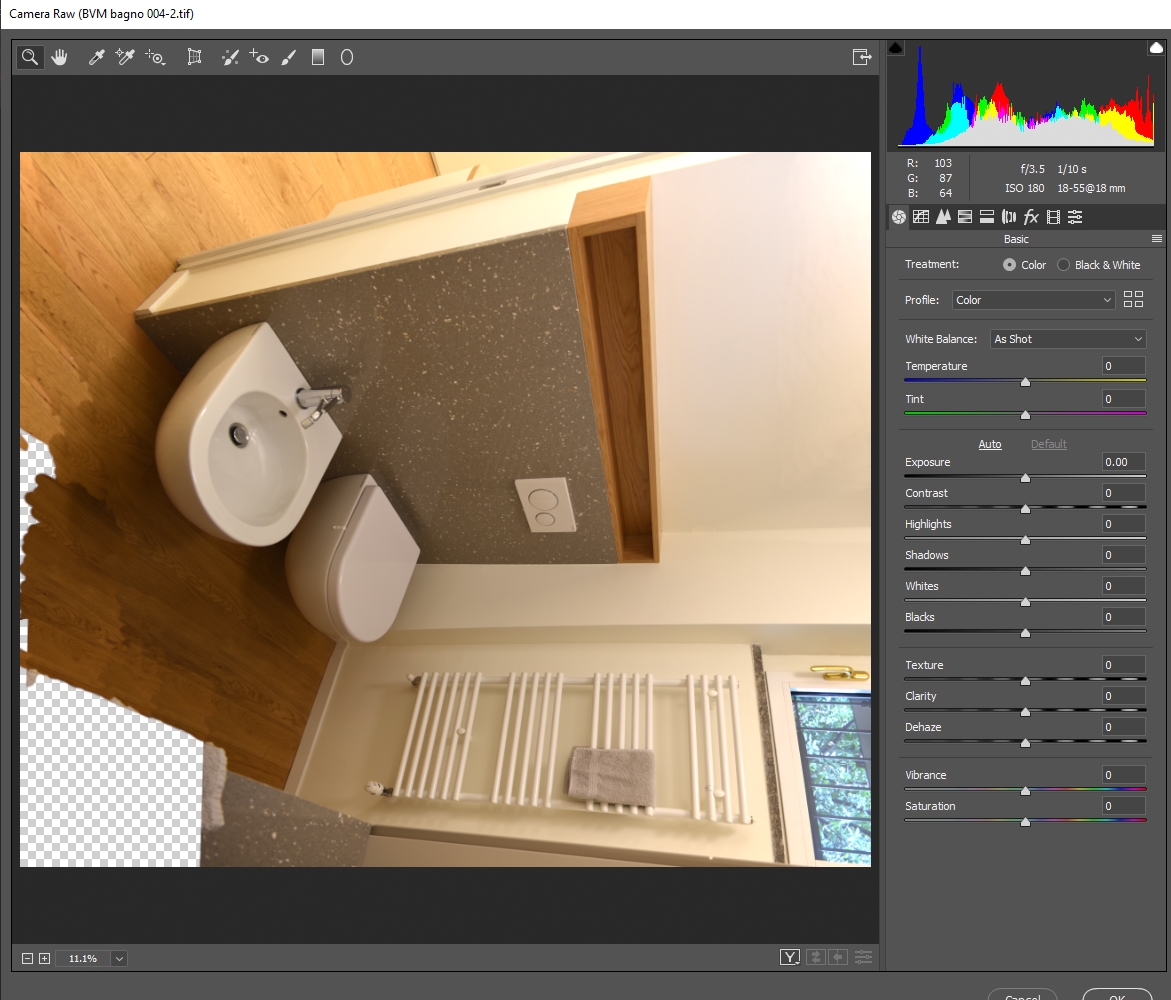The height and width of the screenshot is (1000, 1171).
Task: Choose the Transform tool in toolbar
Action: coord(195,58)
